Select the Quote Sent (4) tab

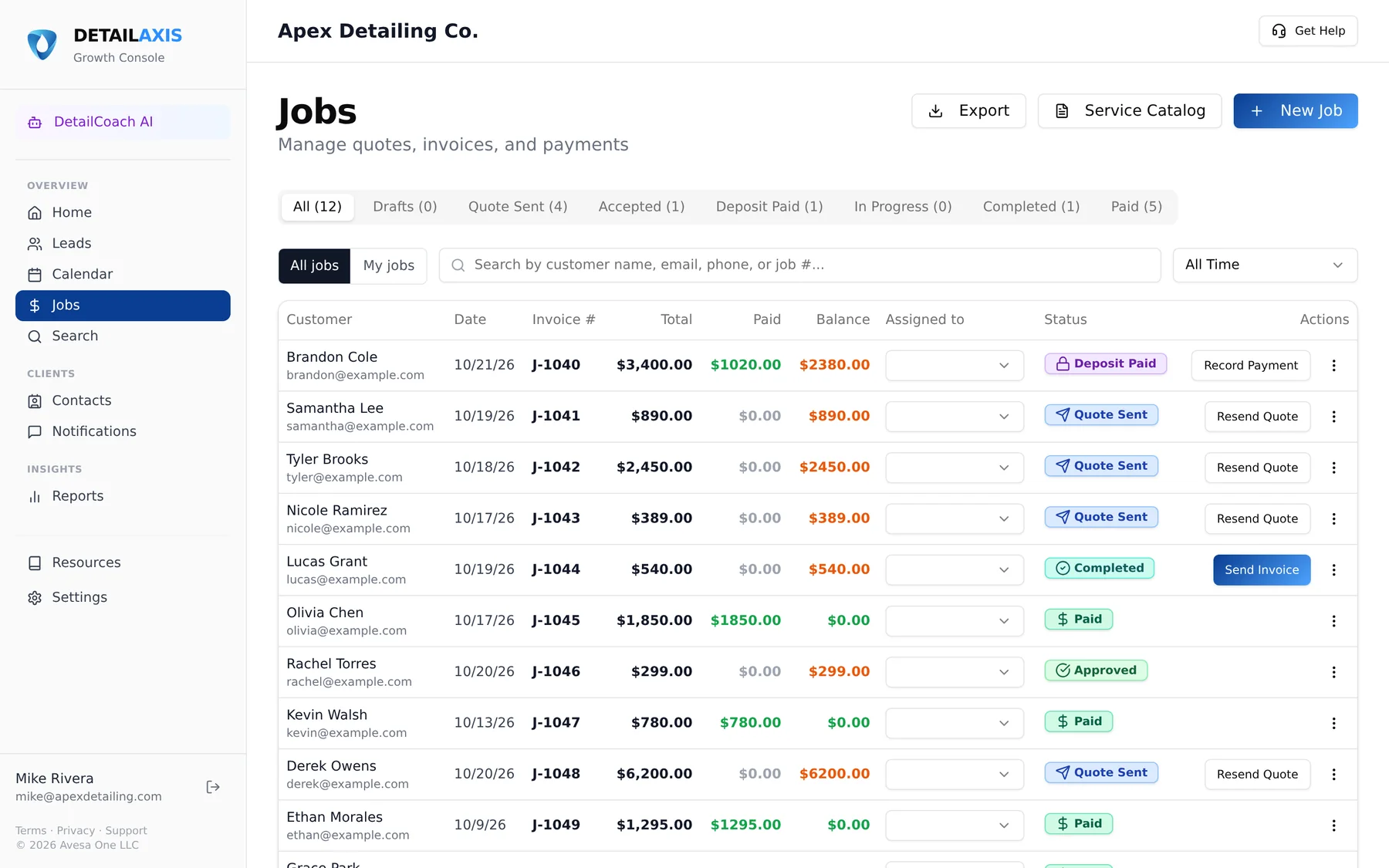point(518,207)
